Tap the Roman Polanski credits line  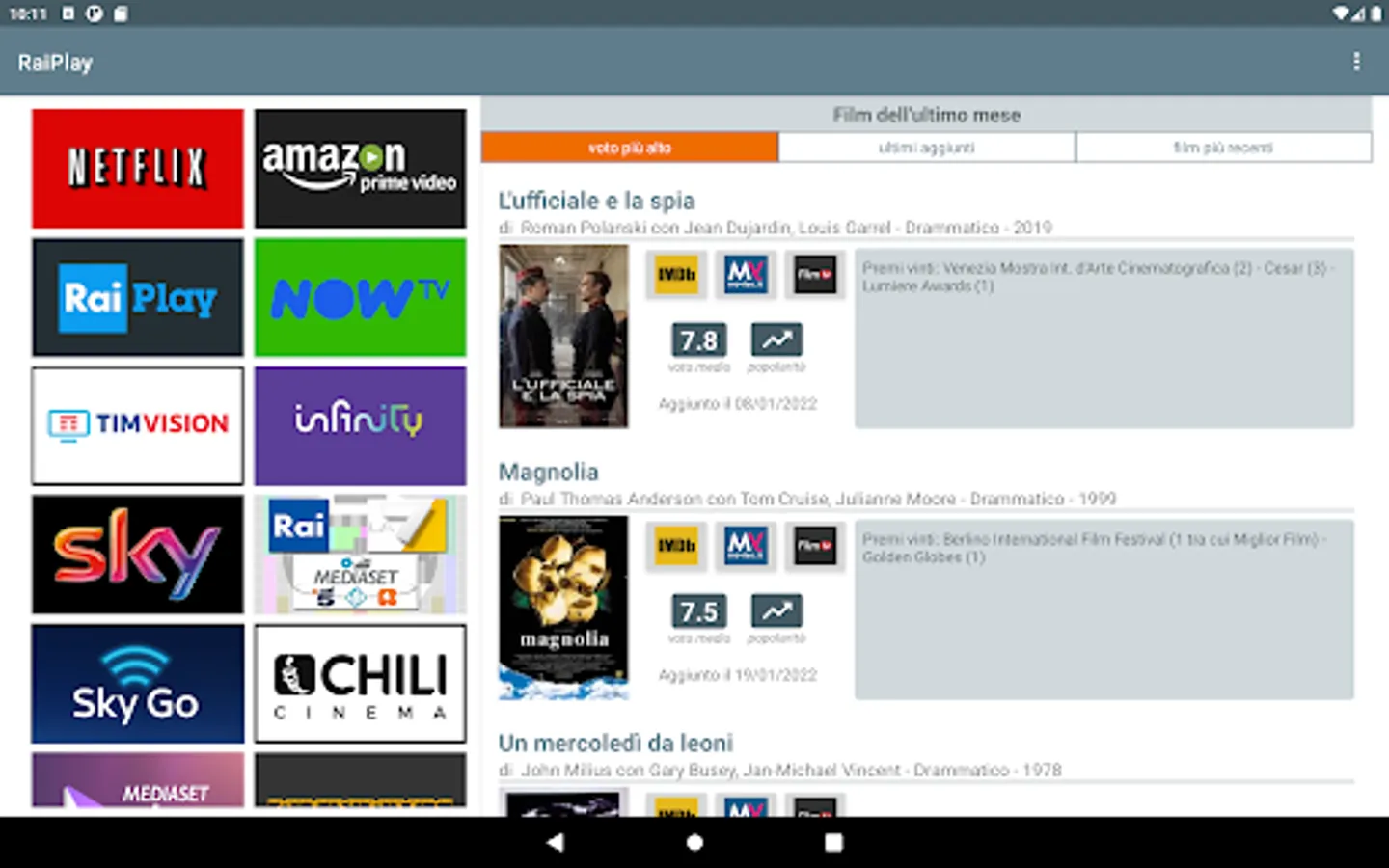(776, 228)
